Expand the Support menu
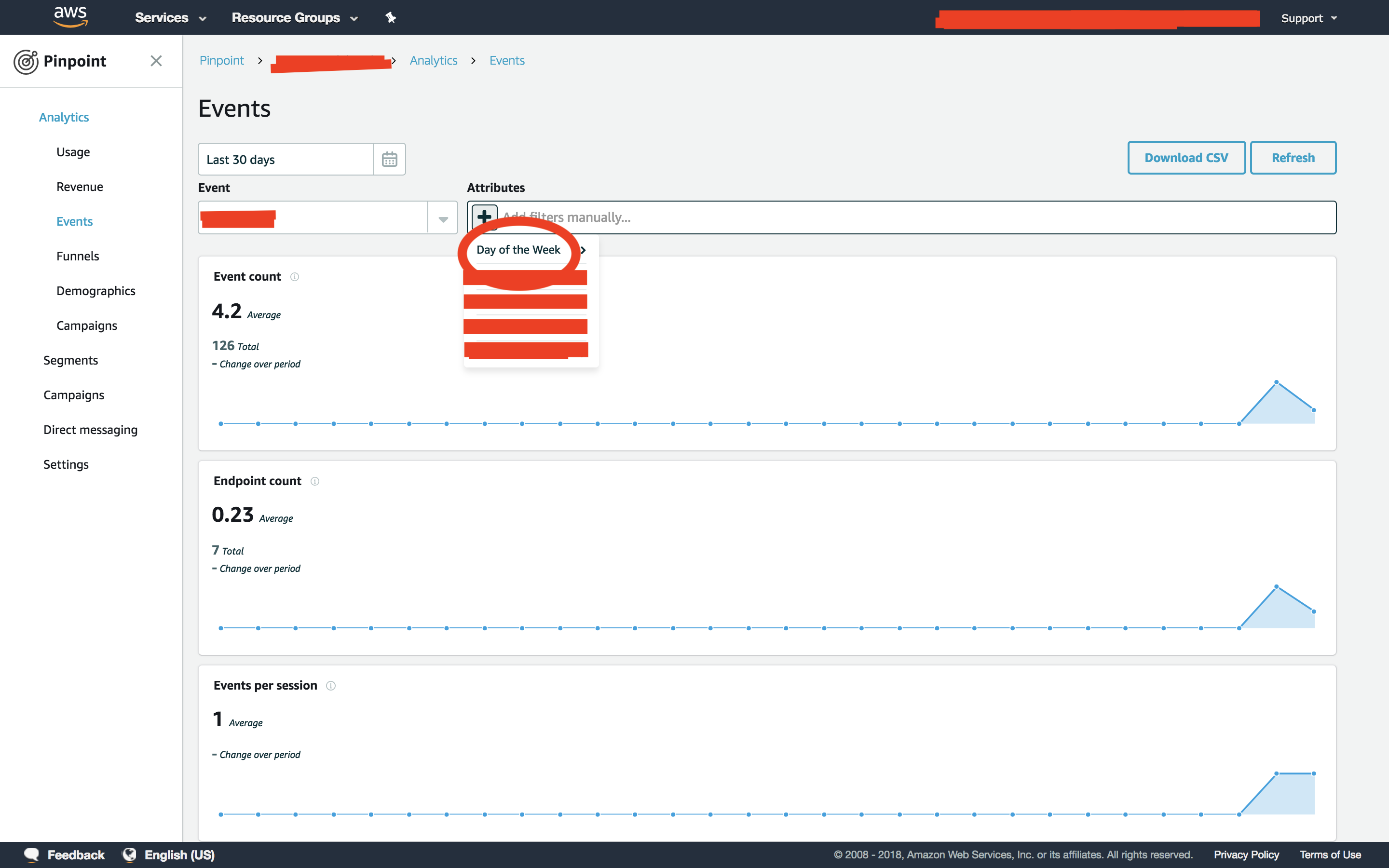1389x868 pixels. 1308,18
